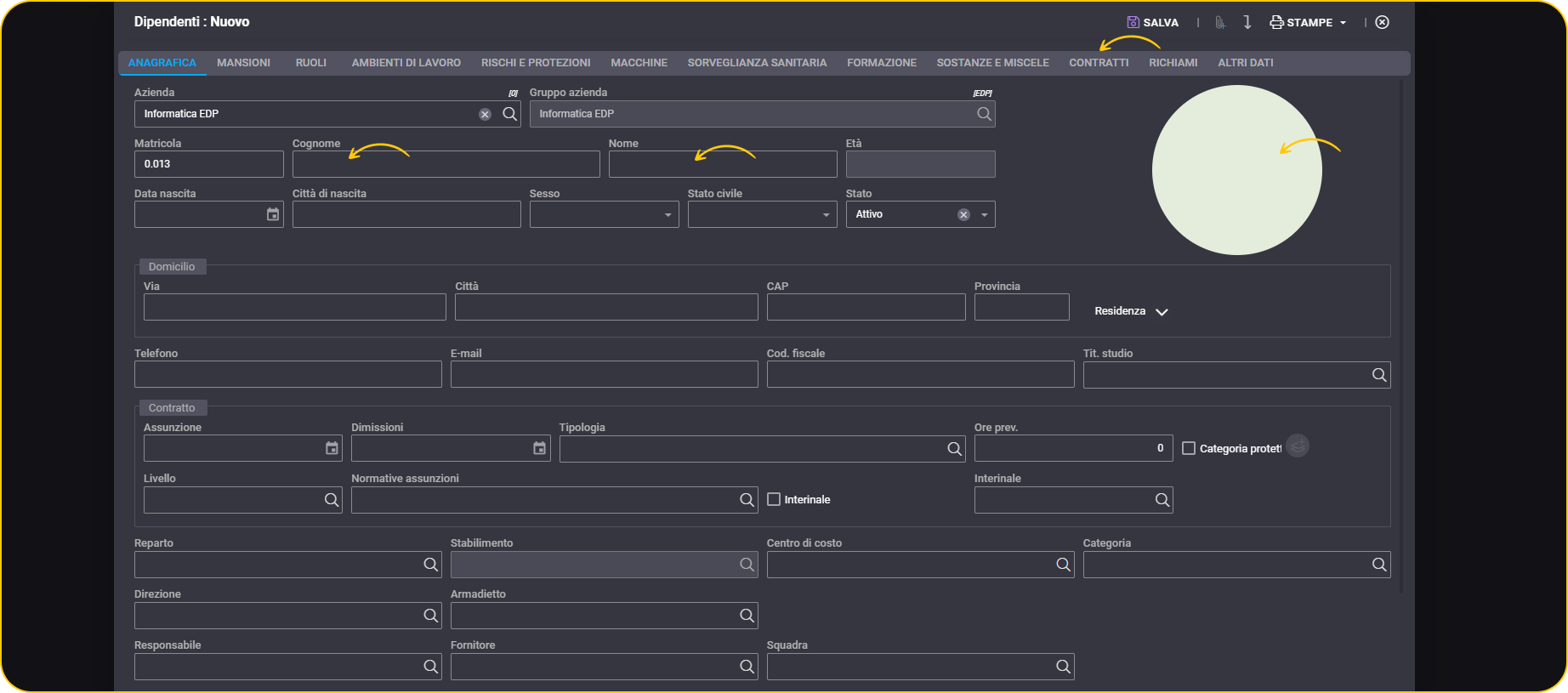The height and width of the screenshot is (693, 1568).
Task: Enable the Categoria protetta checkbox
Action: [x=1189, y=448]
